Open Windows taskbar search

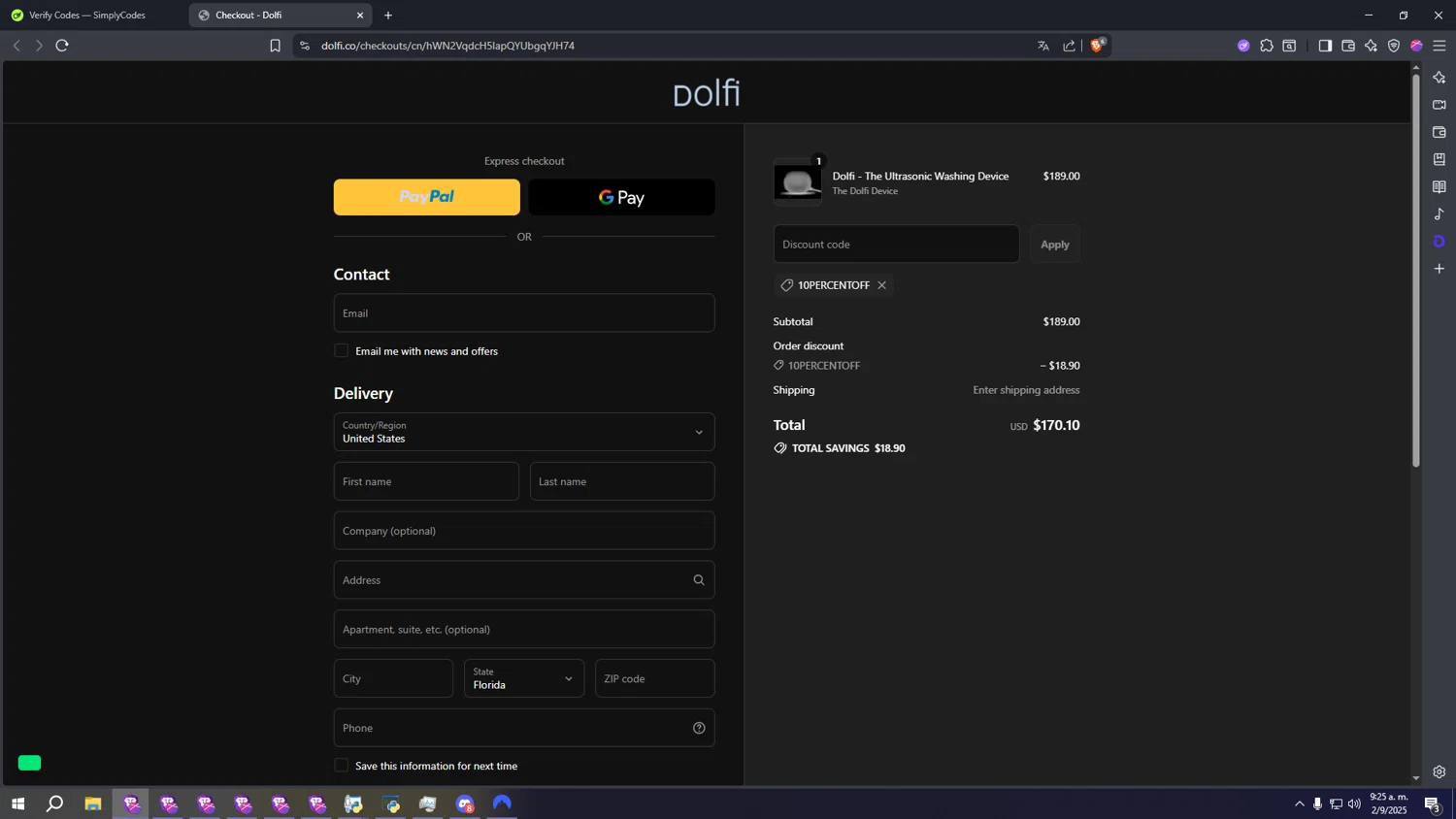pyautogui.click(x=55, y=803)
